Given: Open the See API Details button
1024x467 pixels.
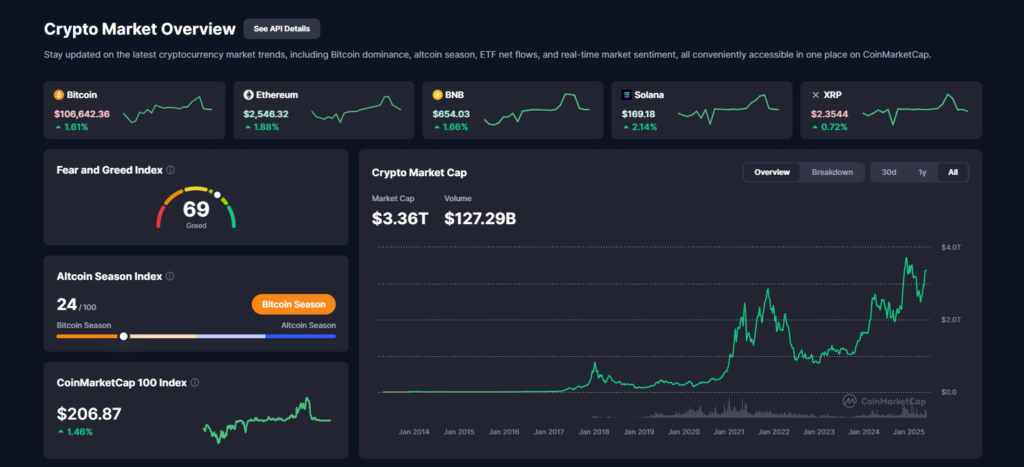Looking at the screenshot, I should (281, 29).
